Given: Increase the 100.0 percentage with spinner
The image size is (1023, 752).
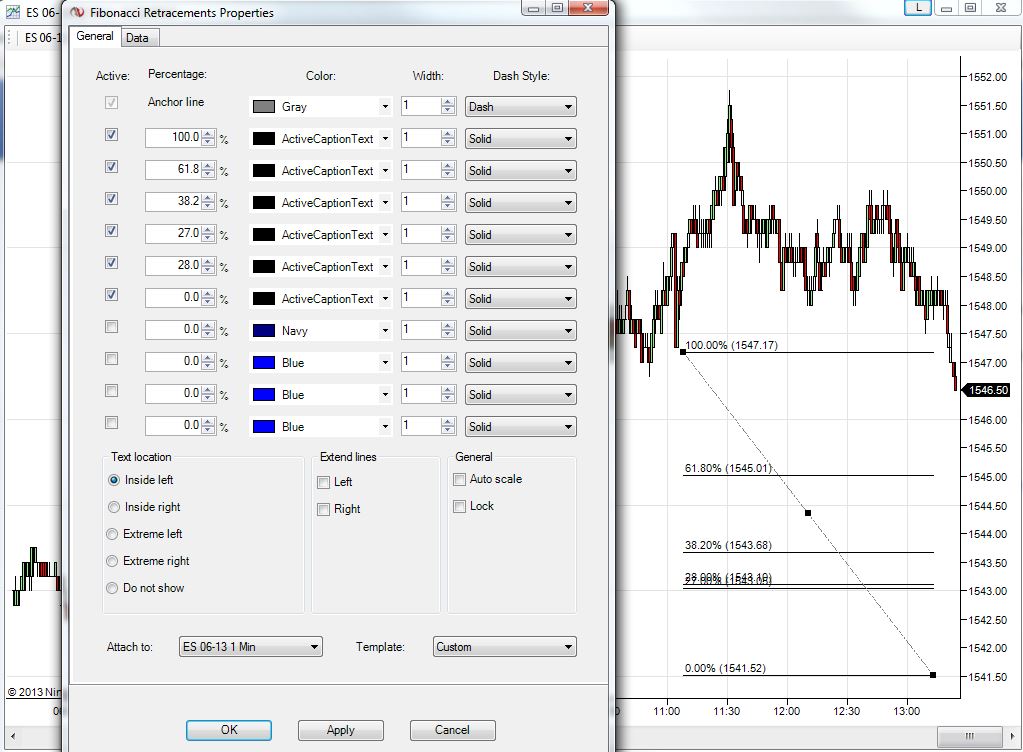Looking at the screenshot, I should pyautogui.click(x=208, y=134).
